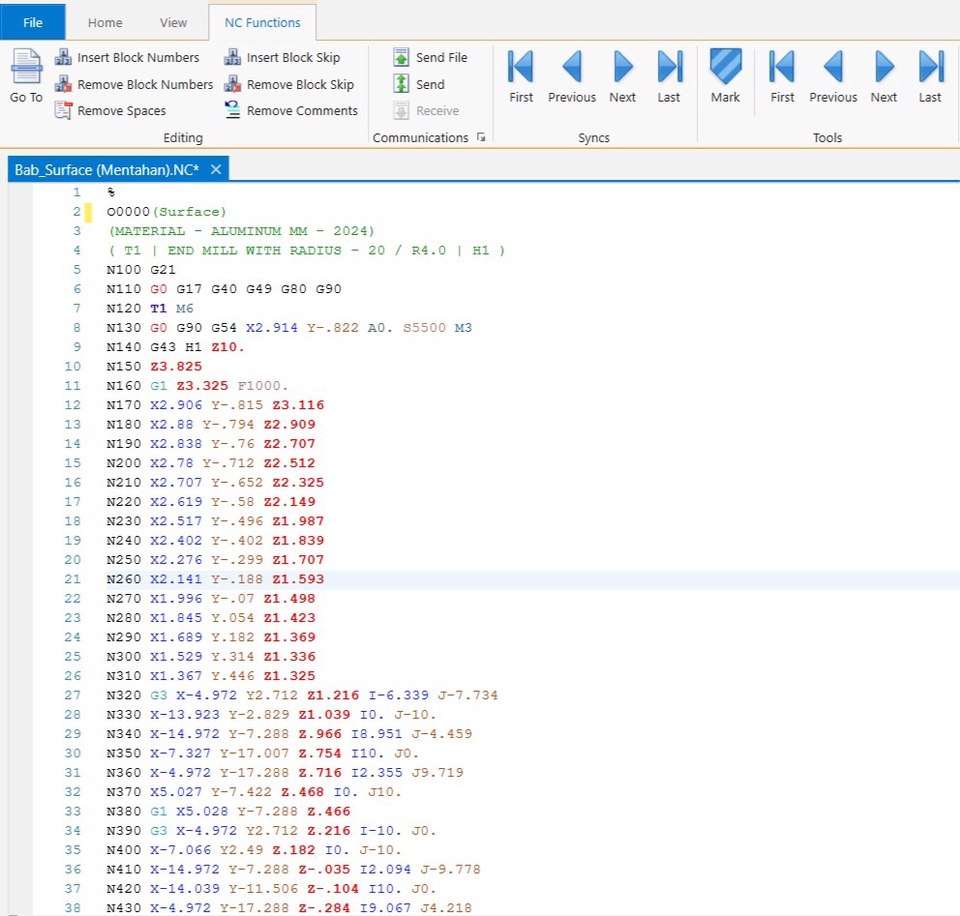Screen dimensions: 960x916
Task: Click Insert Block Numbers icon
Action: coord(63,58)
